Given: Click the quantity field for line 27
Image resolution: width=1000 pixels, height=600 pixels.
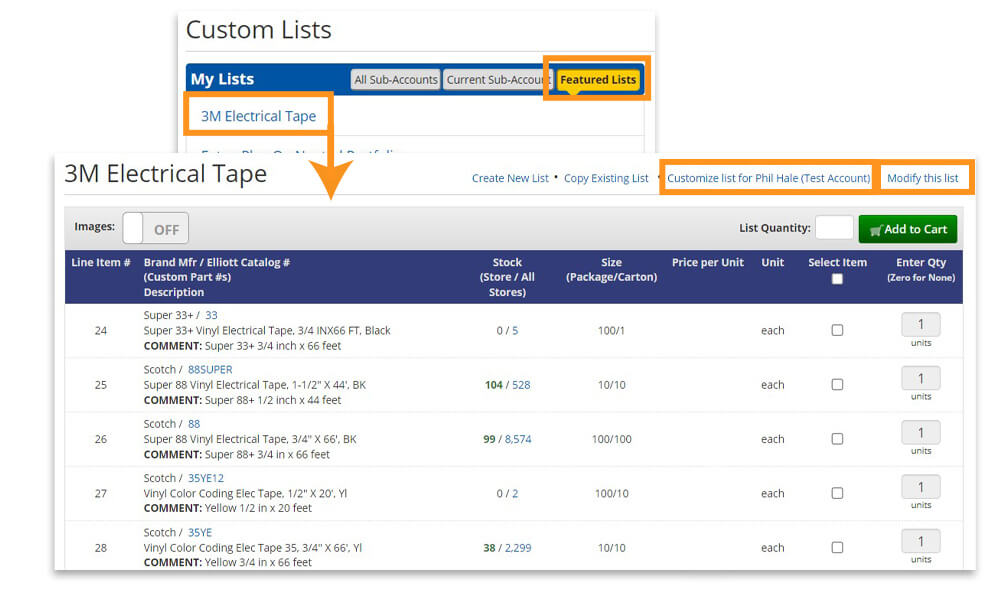Looking at the screenshot, I should point(921,487).
